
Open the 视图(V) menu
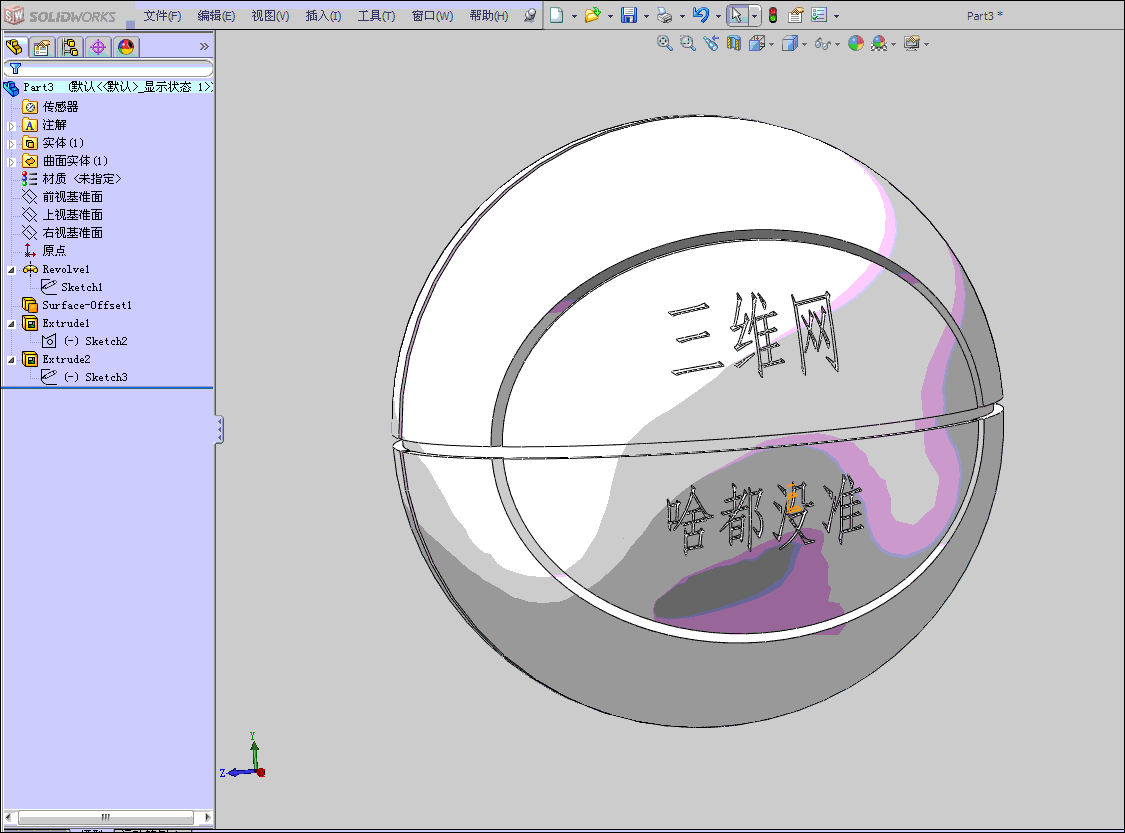coord(270,16)
